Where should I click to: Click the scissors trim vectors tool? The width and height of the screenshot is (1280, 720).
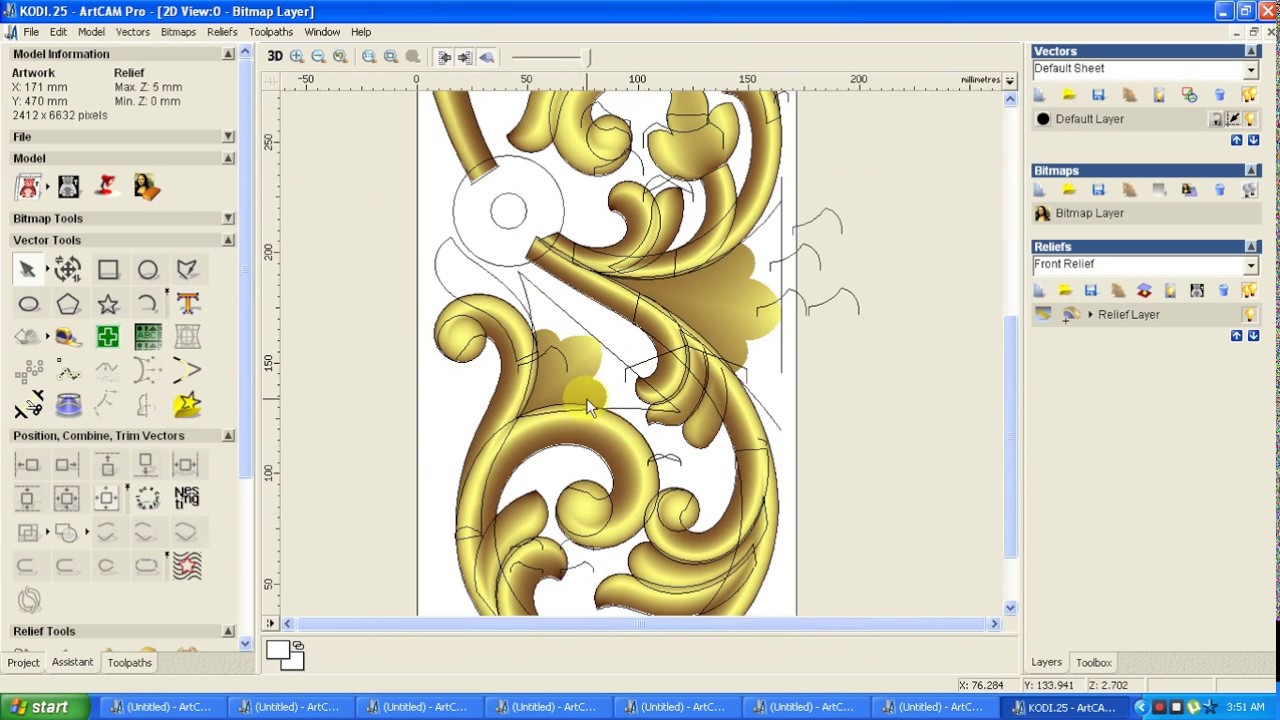(28, 405)
